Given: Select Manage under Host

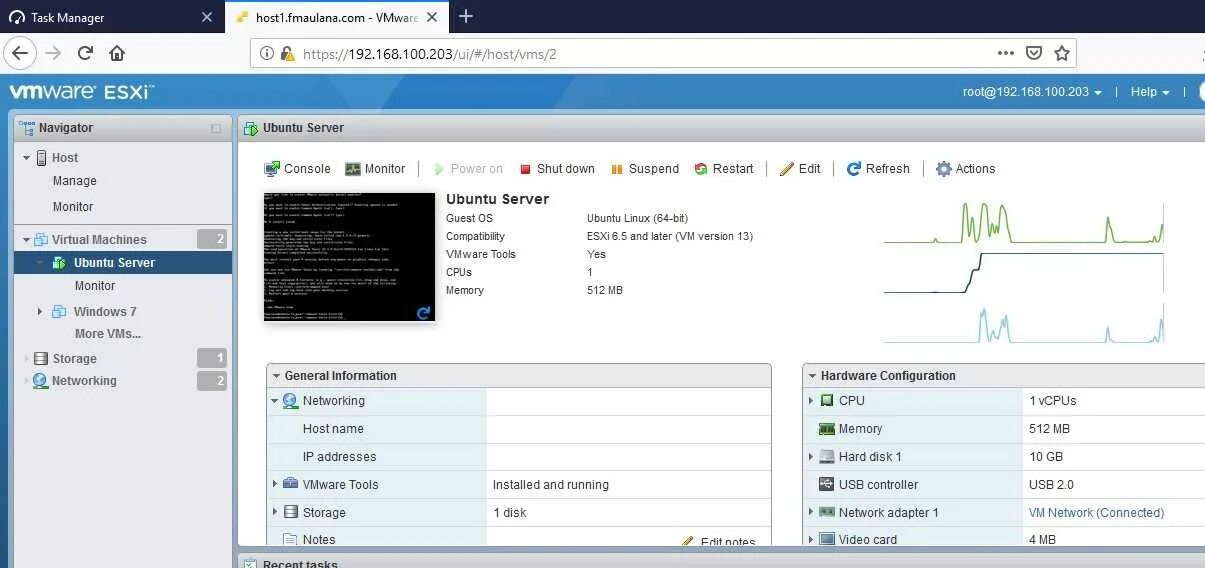Looking at the screenshot, I should point(75,181).
